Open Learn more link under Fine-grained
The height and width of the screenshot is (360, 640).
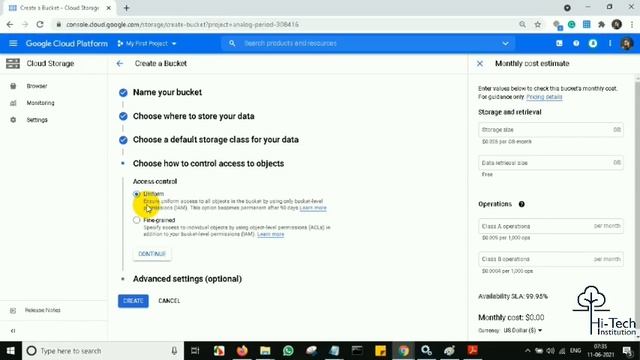pyautogui.click(x=271, y=234)
